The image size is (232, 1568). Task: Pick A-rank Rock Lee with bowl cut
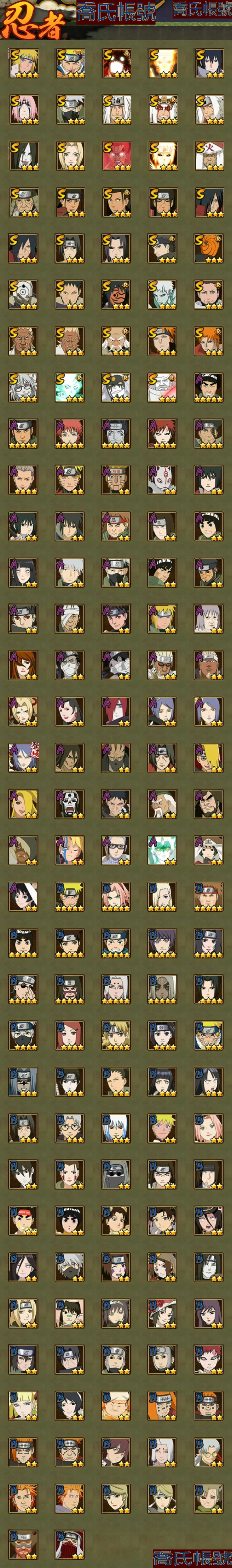[209, 526]
